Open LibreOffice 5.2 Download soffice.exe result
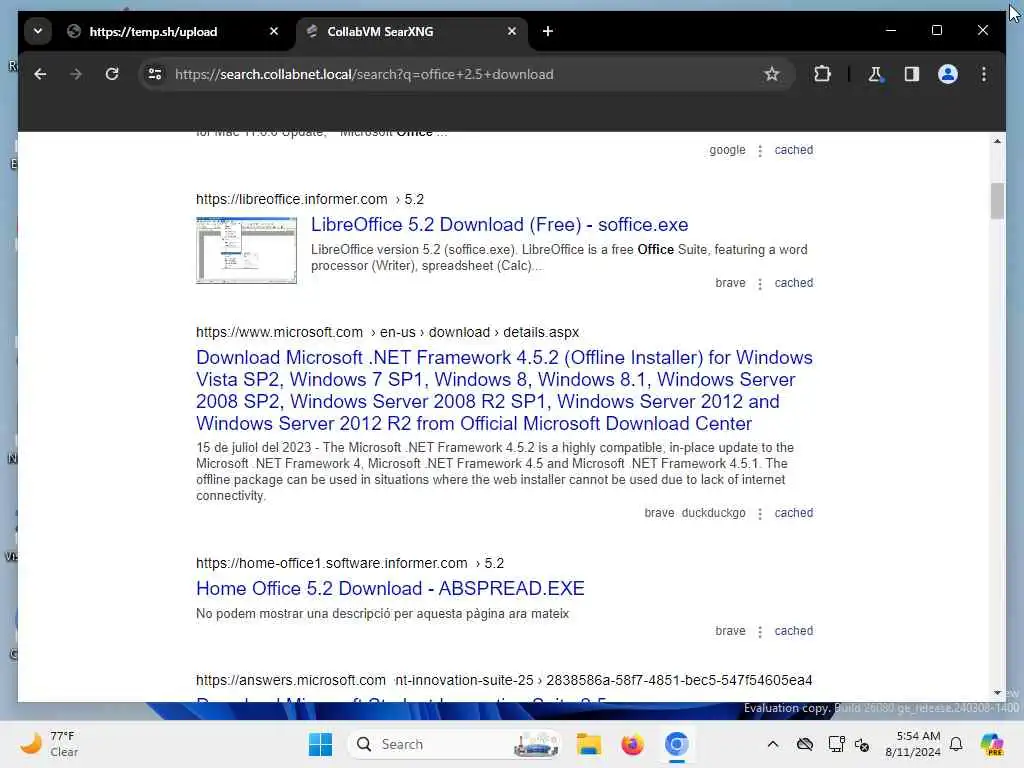1024x768 pixels. click(x=499, y=225)
